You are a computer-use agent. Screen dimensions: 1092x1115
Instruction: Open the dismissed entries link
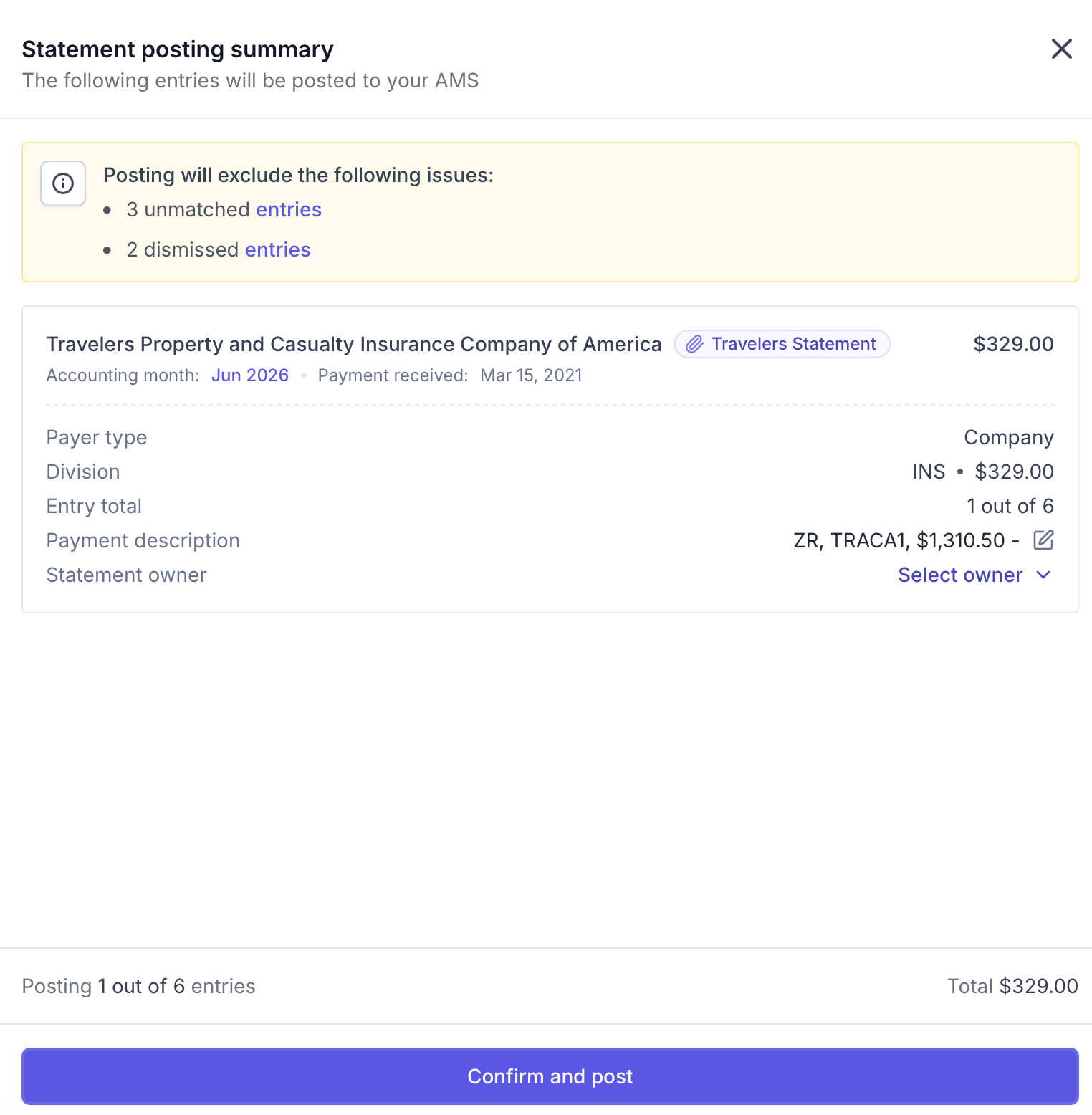tap(277, 249)
